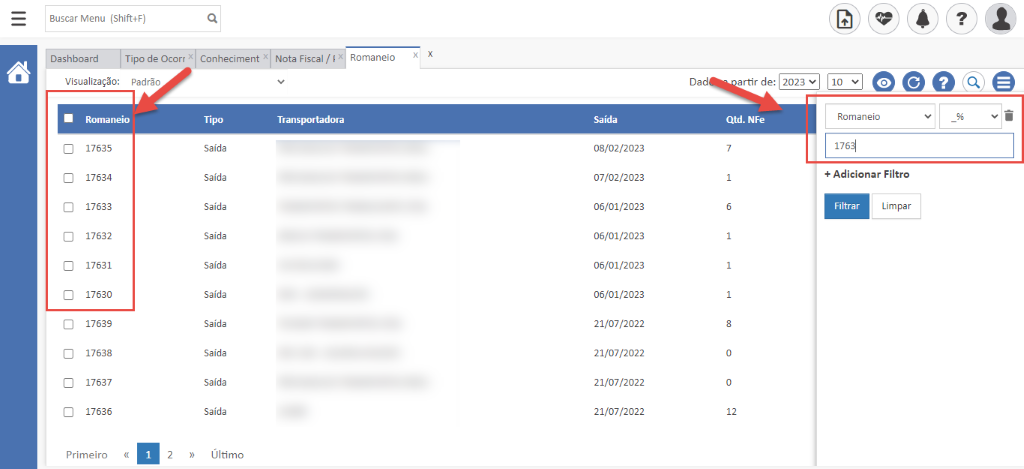Select checkbox for romaneio 17639

69,324
